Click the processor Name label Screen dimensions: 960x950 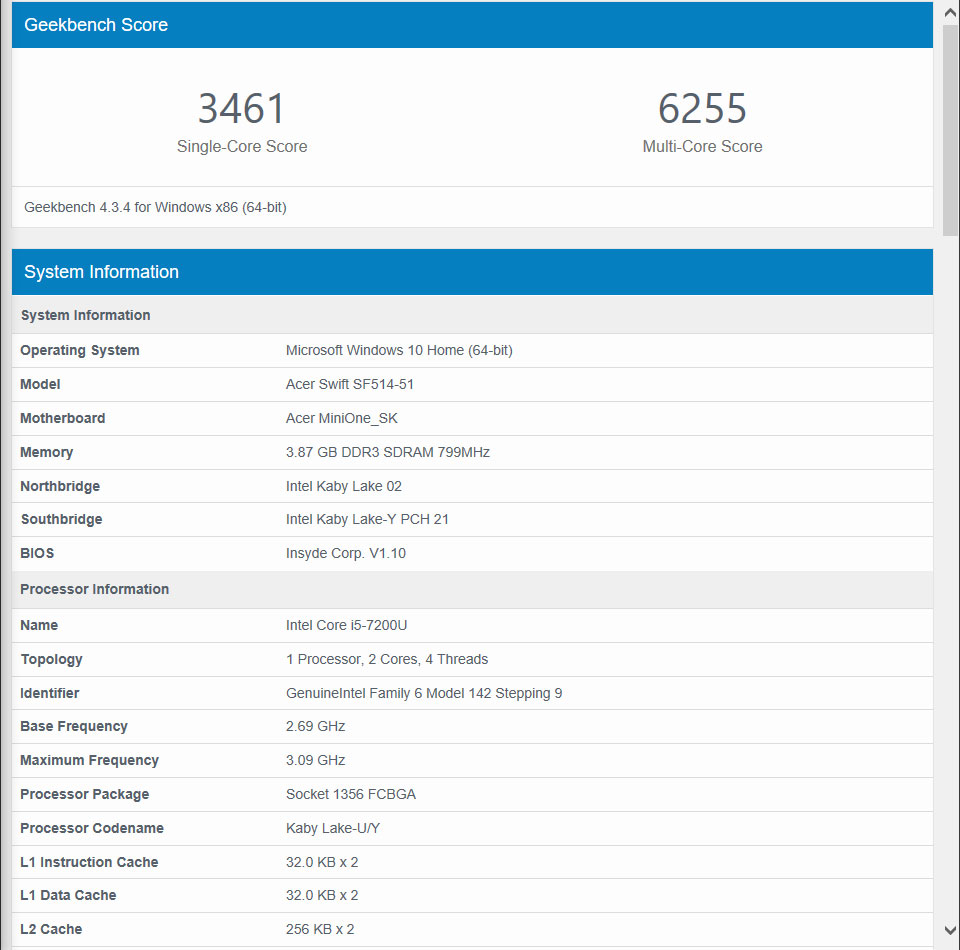[39, 625]
